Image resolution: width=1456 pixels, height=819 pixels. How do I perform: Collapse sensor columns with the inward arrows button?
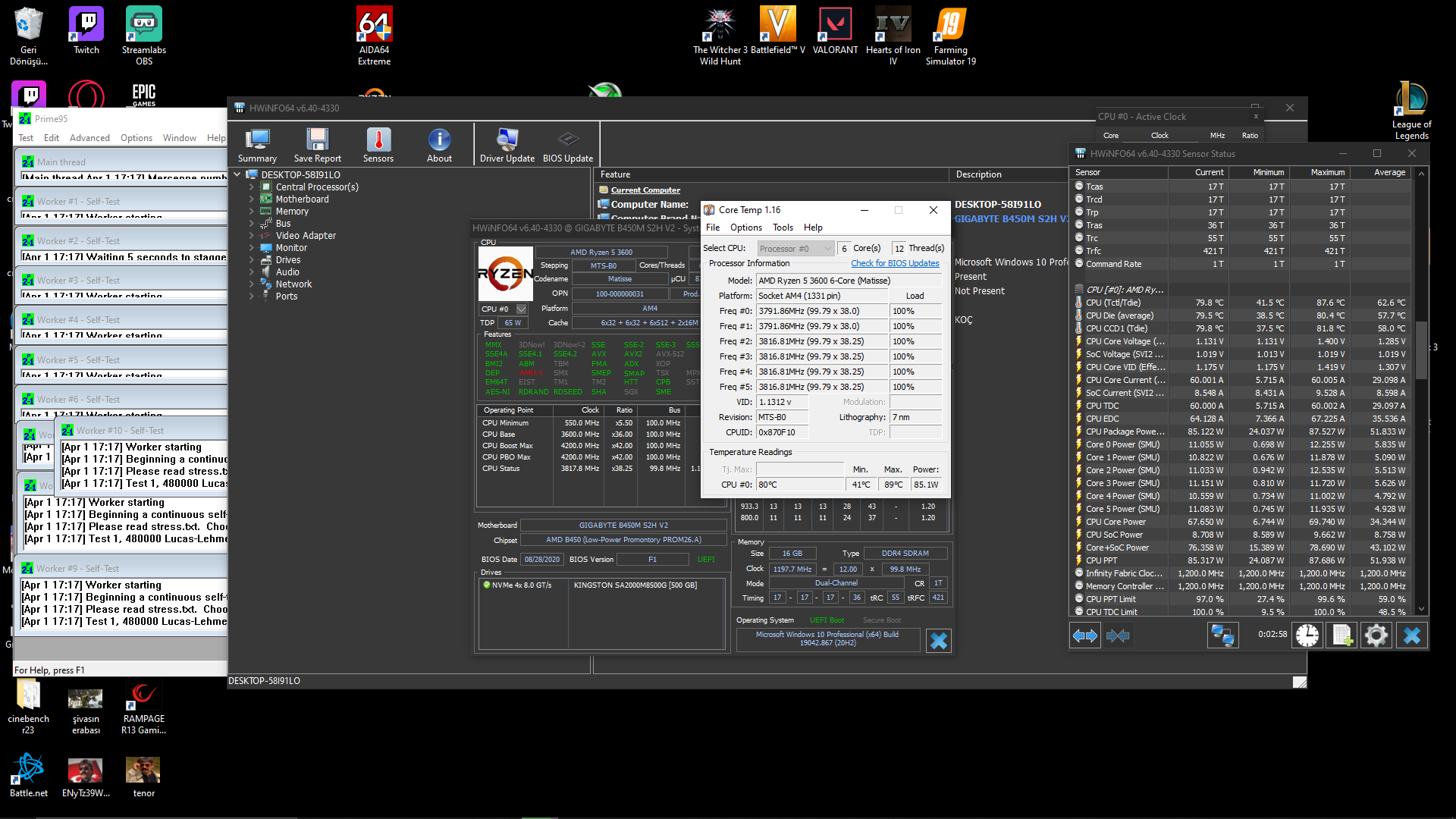pyautogui.click(x=1118, y=635)
